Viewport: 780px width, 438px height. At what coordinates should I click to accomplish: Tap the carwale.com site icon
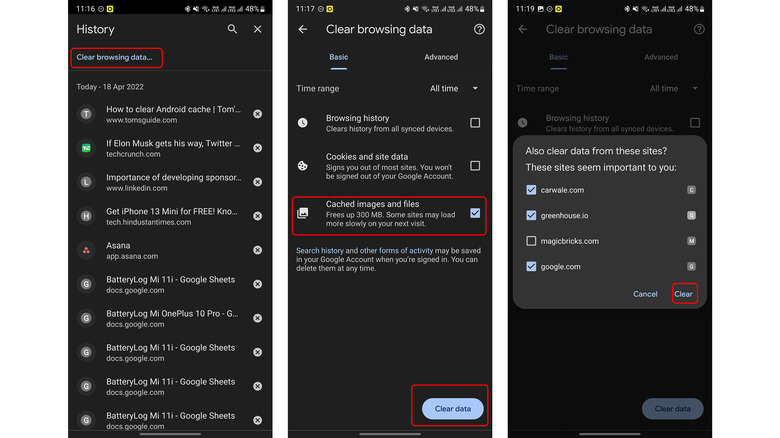pyautogui.click(x=691, y=190)
